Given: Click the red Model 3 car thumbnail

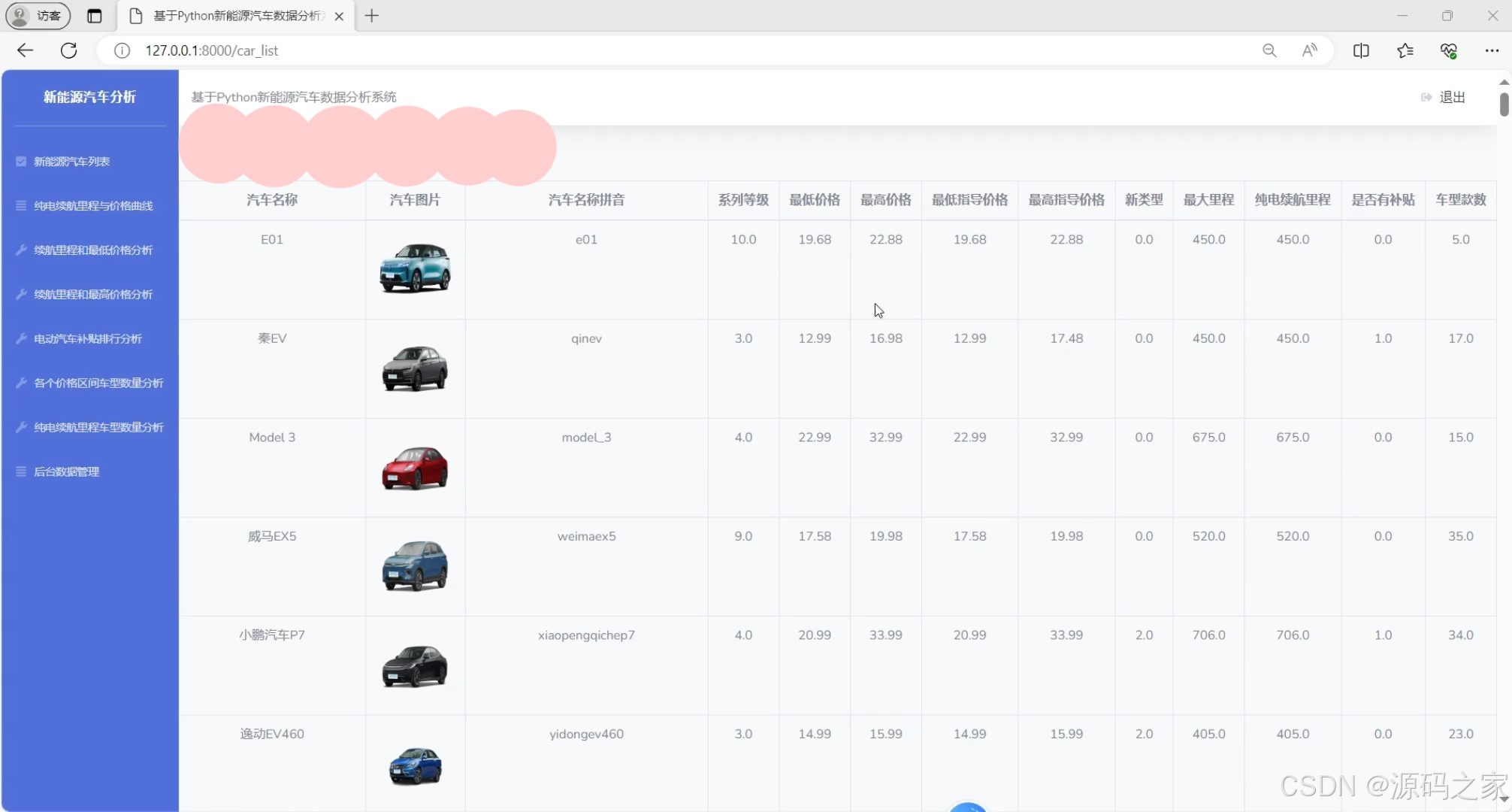Looking at the screenshot, I should tap(415, 468).
